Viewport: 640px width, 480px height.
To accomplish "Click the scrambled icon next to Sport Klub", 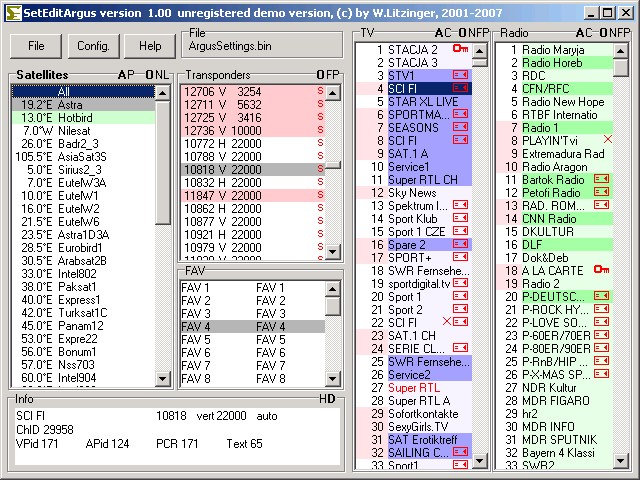I will click(460, 218).
